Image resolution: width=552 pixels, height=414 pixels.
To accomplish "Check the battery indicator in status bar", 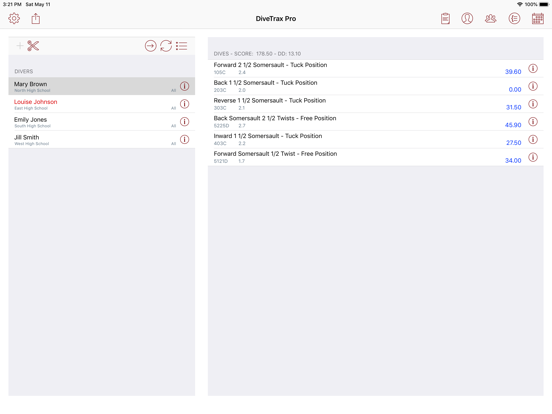I will tap(544, 4).
